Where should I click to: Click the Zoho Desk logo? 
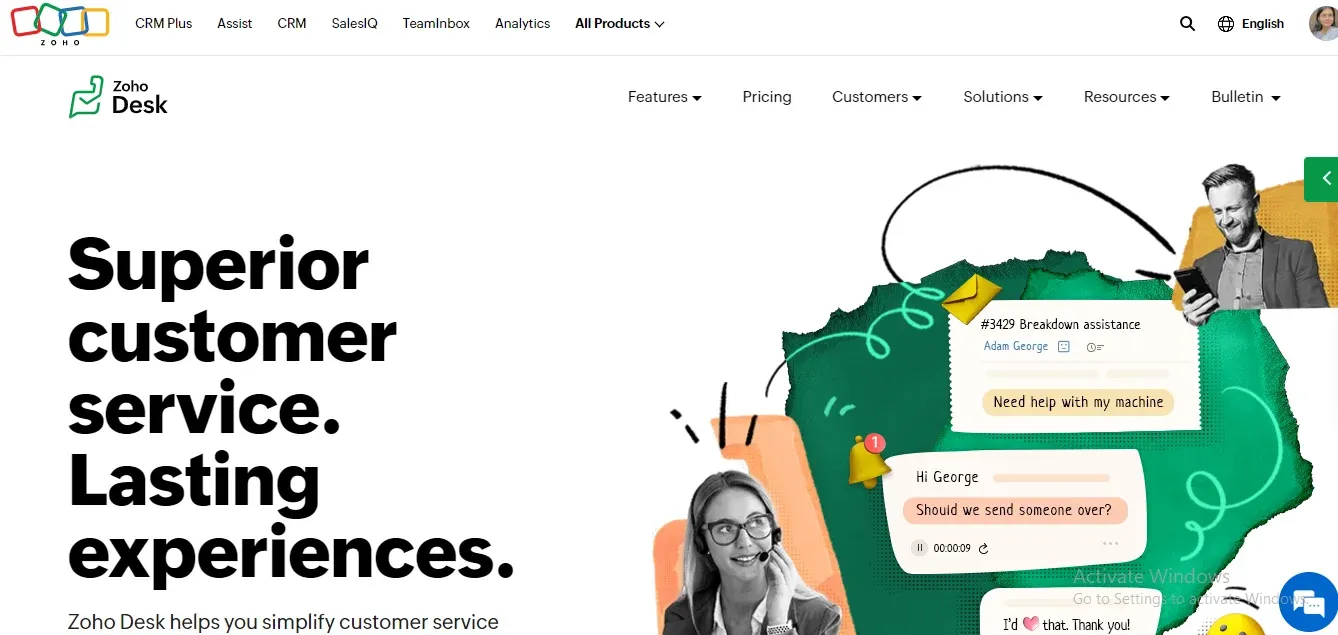point(118,97)
